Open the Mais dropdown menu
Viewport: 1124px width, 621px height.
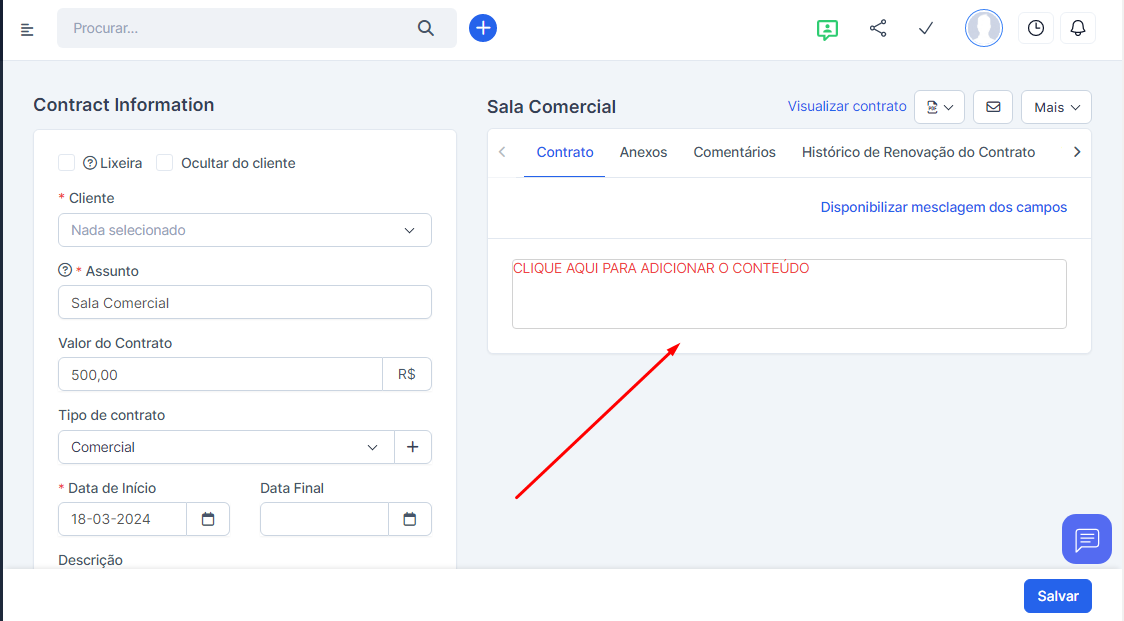tap(1056, 107)
